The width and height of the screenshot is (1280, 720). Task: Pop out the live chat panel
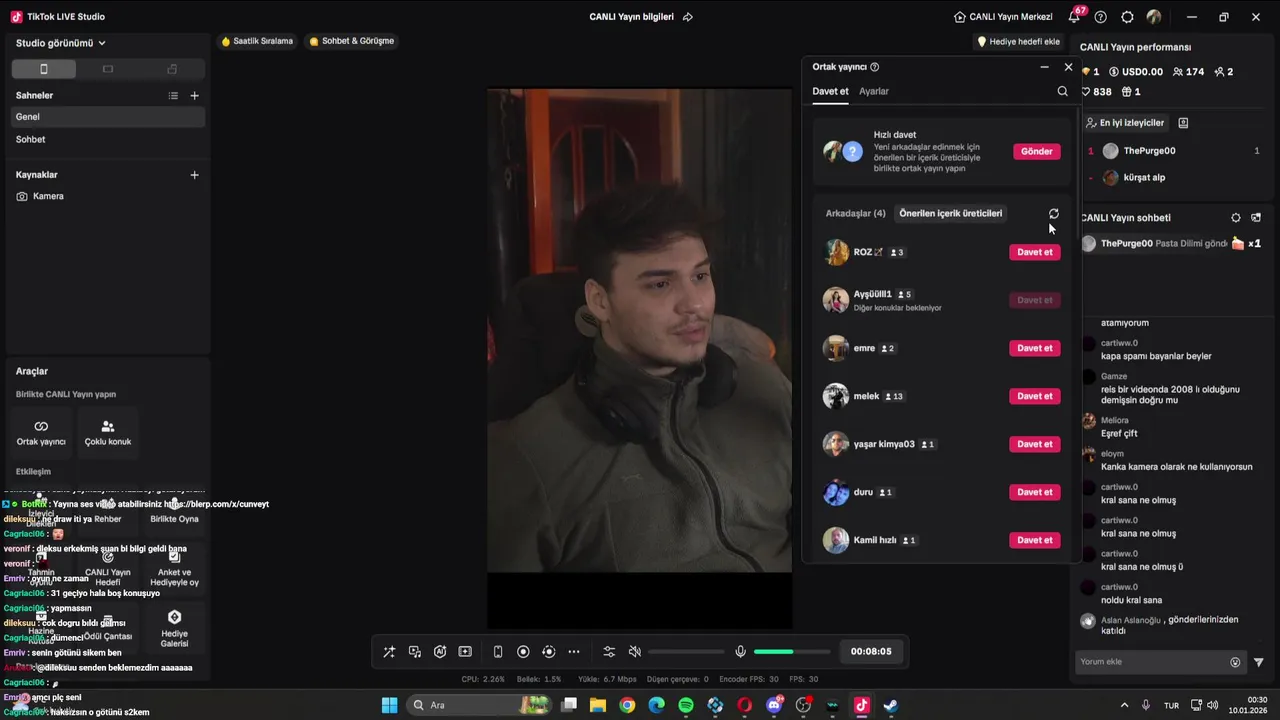pyautogui.click(x=1256, y=218)
